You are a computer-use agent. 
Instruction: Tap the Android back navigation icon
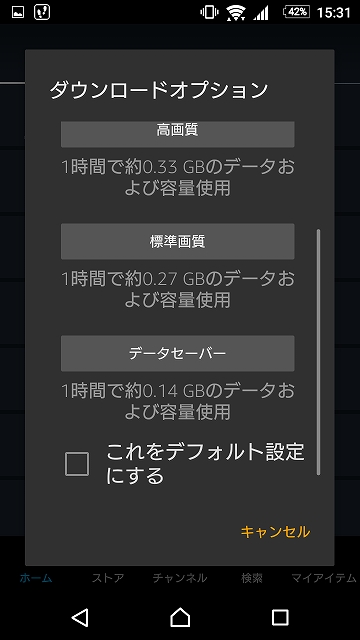(80, 617)
